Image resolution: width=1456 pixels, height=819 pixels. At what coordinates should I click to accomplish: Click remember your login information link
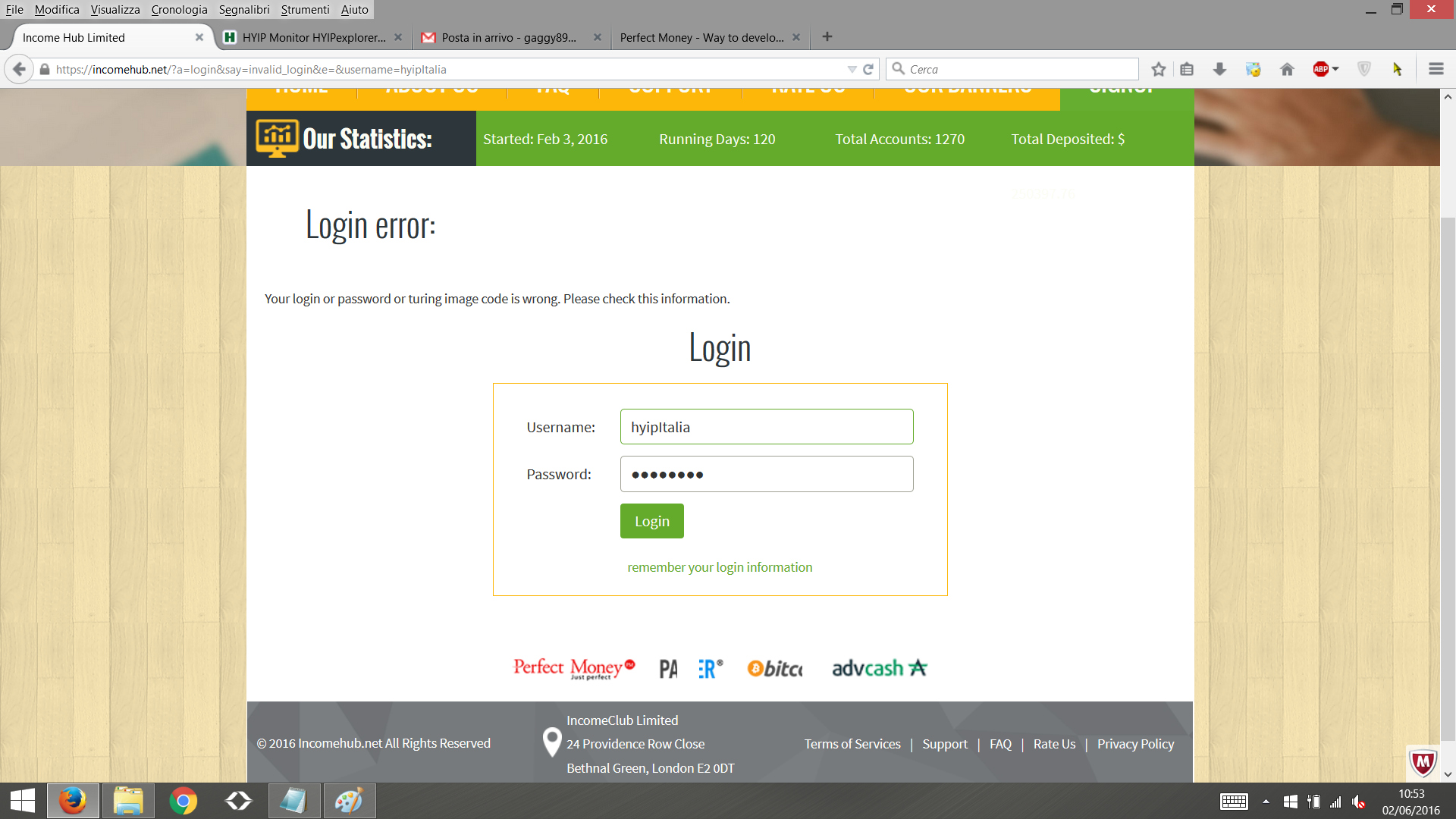click(x=720, y=567)
